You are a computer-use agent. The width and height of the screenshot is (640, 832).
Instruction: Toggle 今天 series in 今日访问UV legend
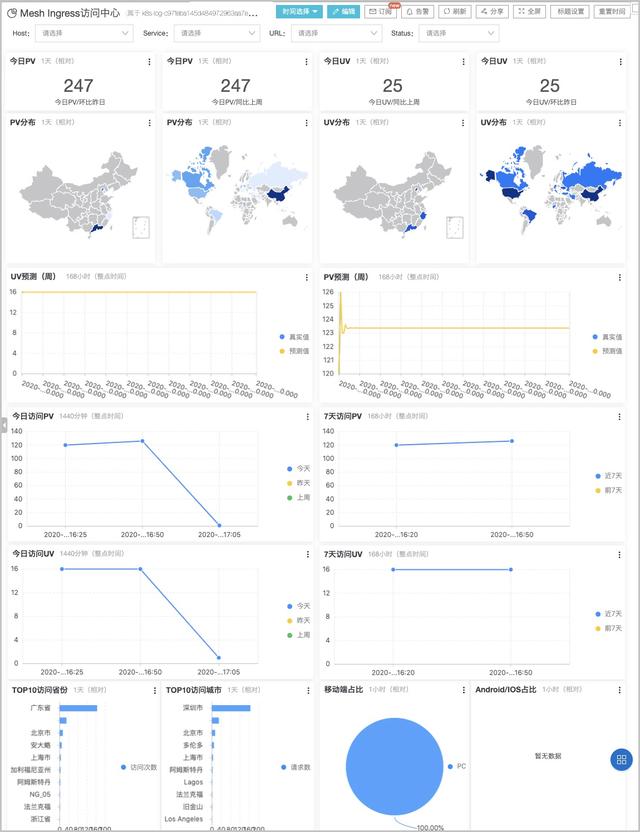298,606
